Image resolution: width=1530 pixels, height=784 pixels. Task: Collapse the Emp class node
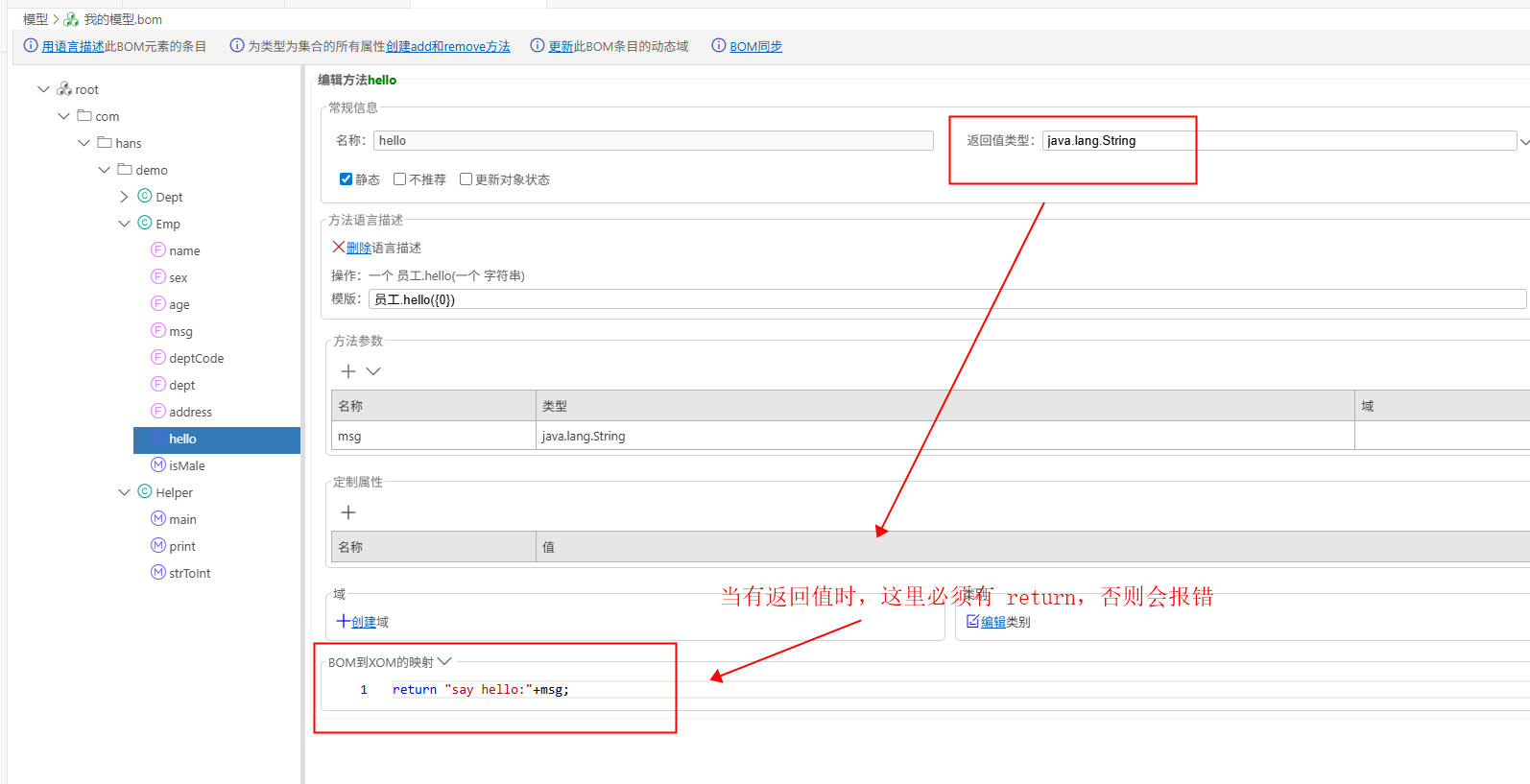[x=124, y=224]
